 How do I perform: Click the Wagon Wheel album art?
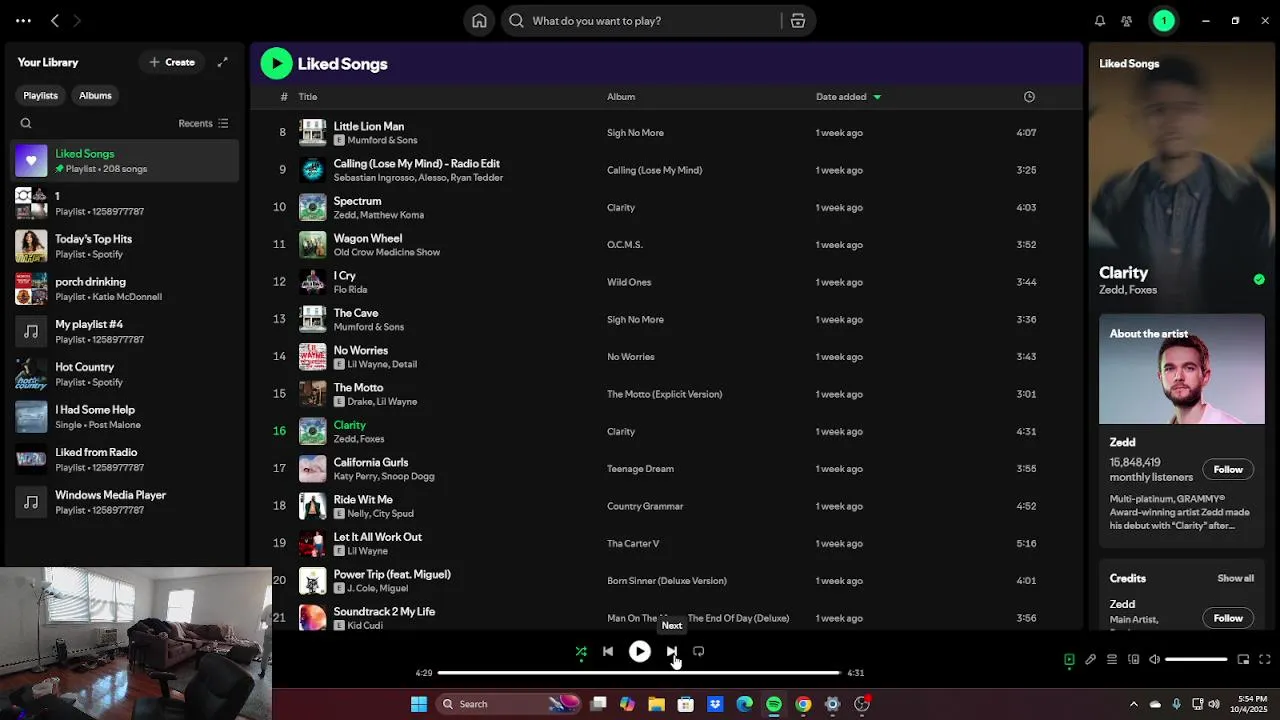313,245
